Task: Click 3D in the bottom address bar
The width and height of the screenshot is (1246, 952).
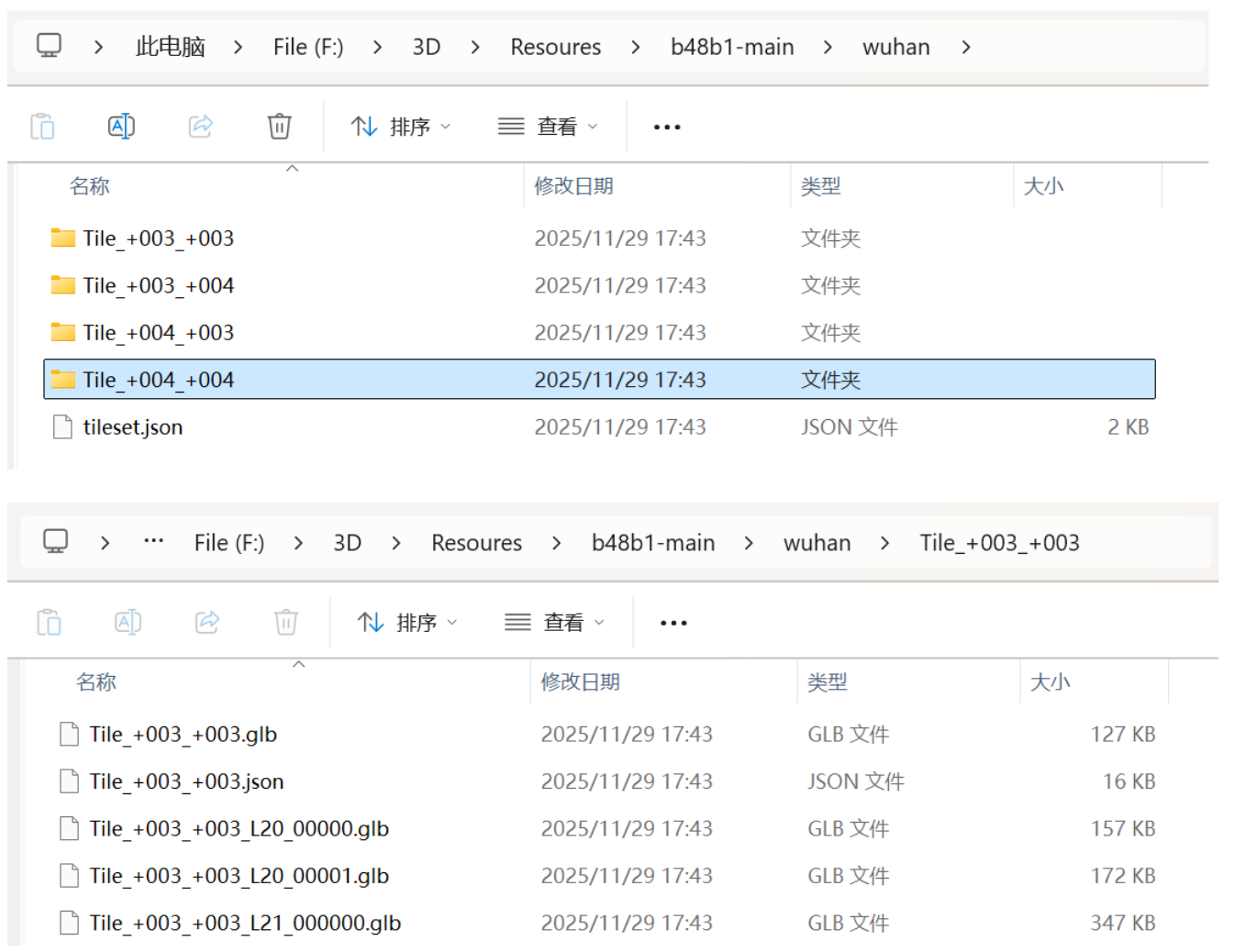Action: tap(348, 543)
